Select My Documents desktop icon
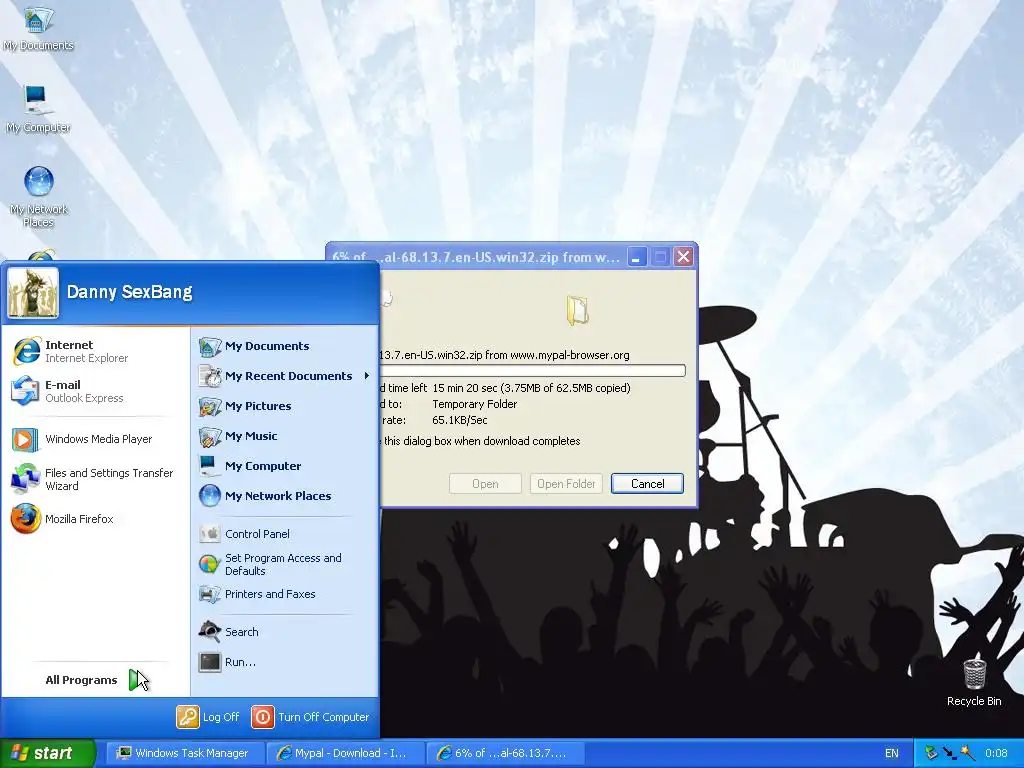The image size is (1024, 768). click(x=38, y=27)
